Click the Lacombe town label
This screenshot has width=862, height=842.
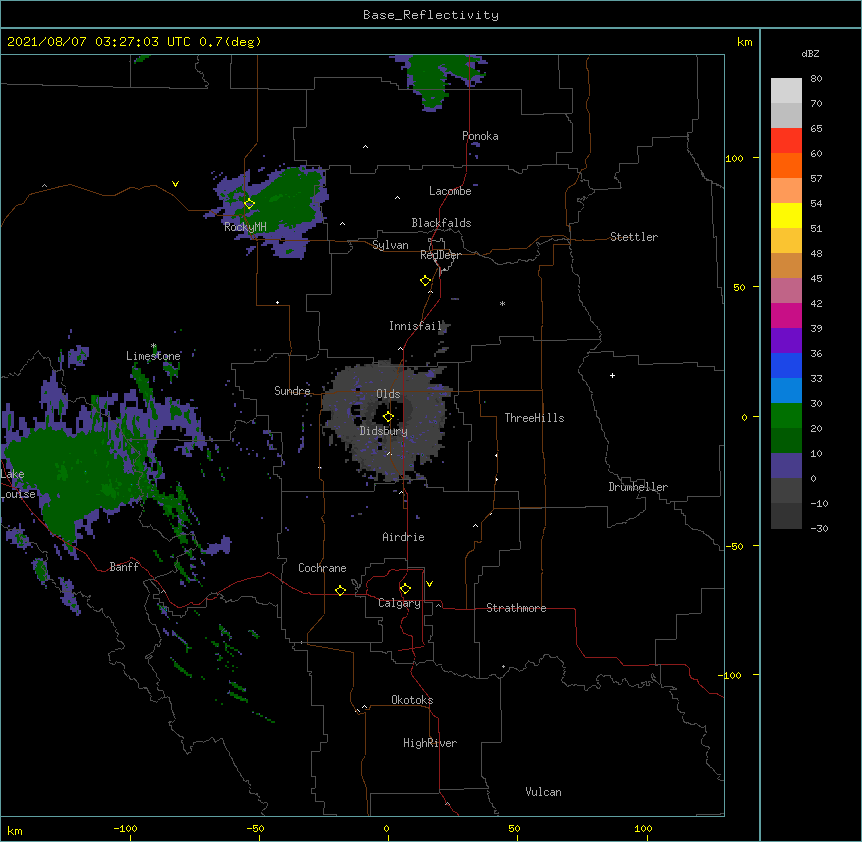pyautogui.click(x=450, y=191)
